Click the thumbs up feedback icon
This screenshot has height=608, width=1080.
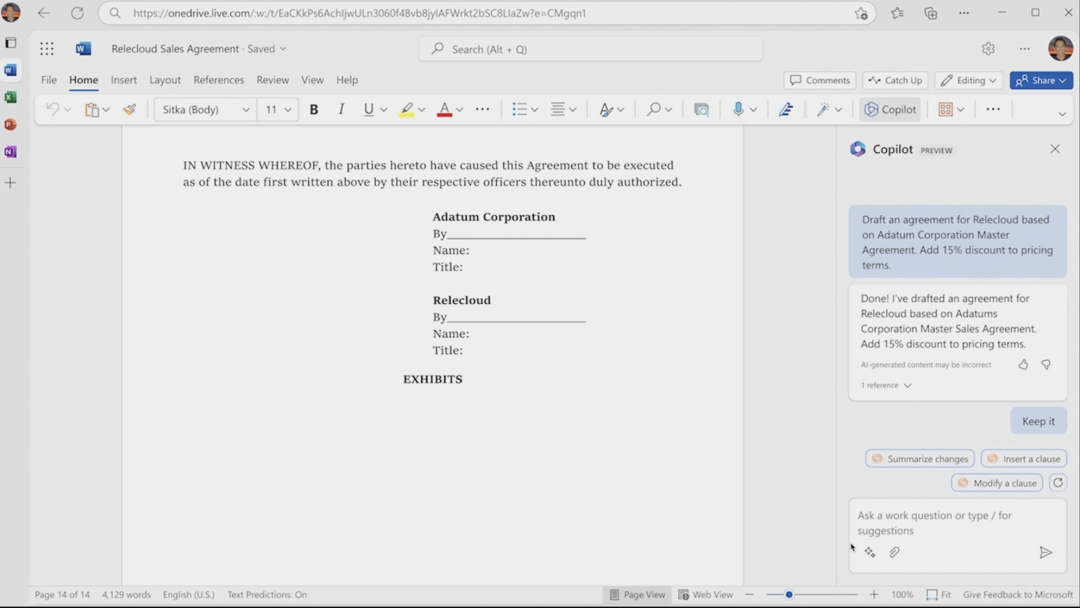[x=1023, y=365]
